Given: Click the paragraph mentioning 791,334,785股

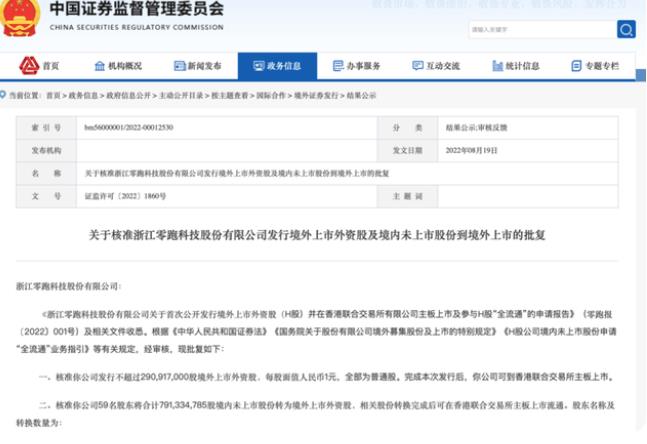Looking at the screenshot, I should point(316,414).
